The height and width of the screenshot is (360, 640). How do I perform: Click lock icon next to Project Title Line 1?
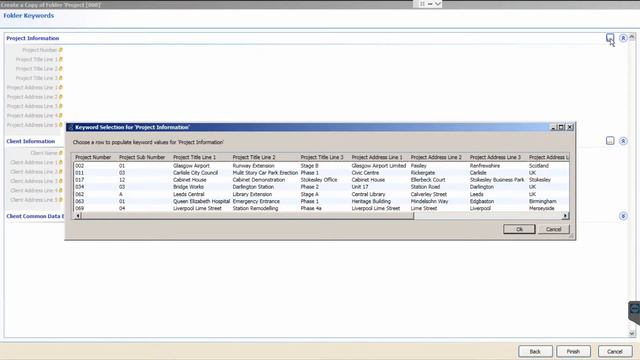pyautogui.click(x=60, y=59)
